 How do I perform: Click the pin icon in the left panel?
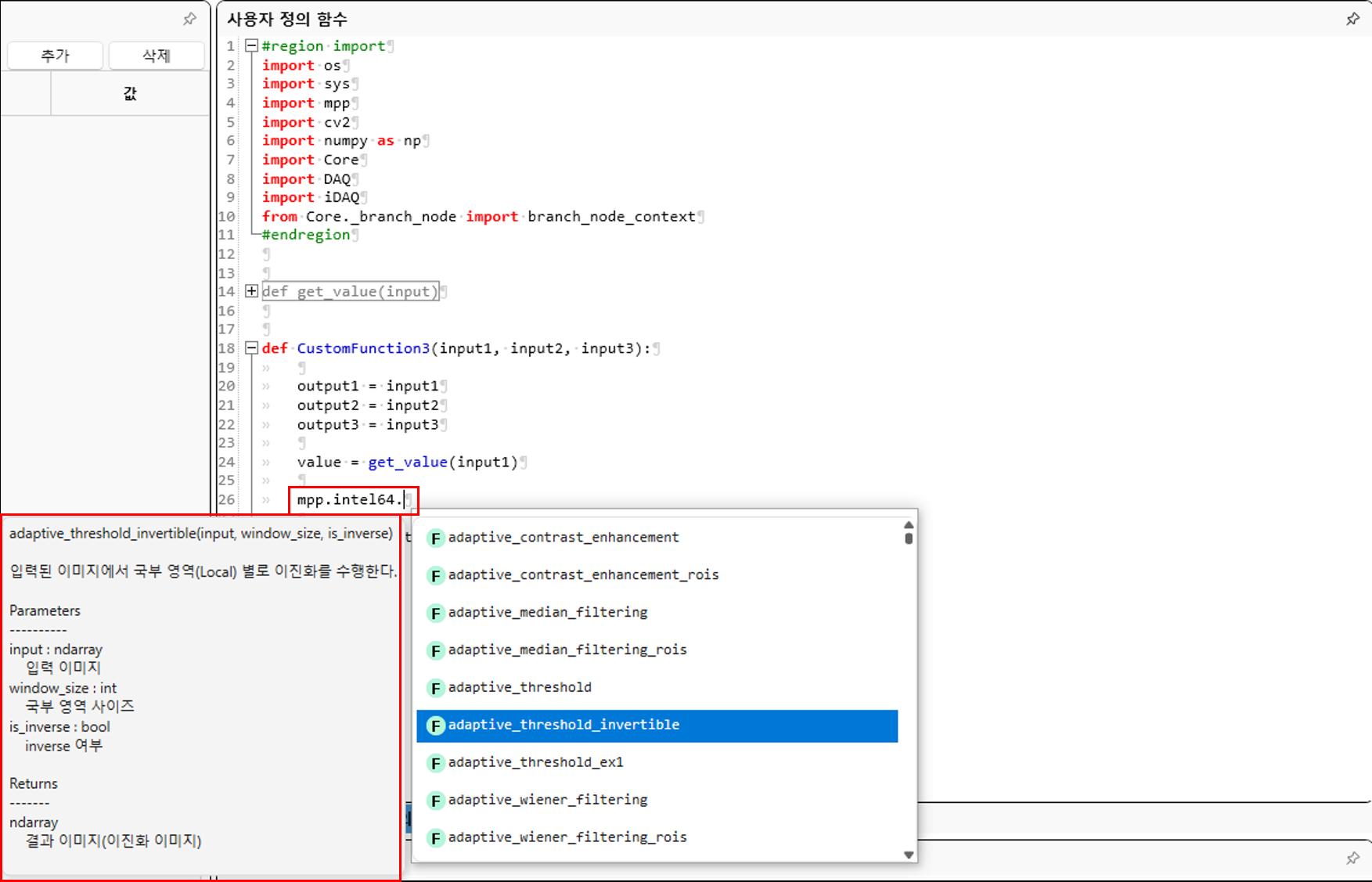(189, 19)
